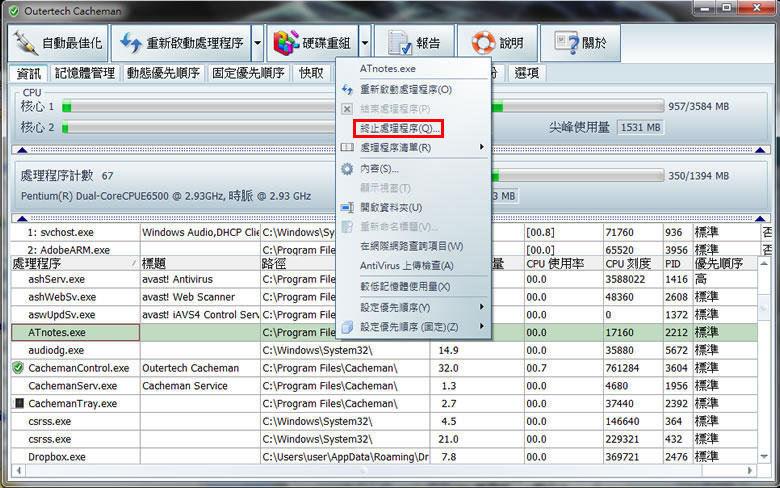Open dropdown arrow next to 硬碟重組
The width and height of the screenshot is (780, 488).
click(365, 43)
